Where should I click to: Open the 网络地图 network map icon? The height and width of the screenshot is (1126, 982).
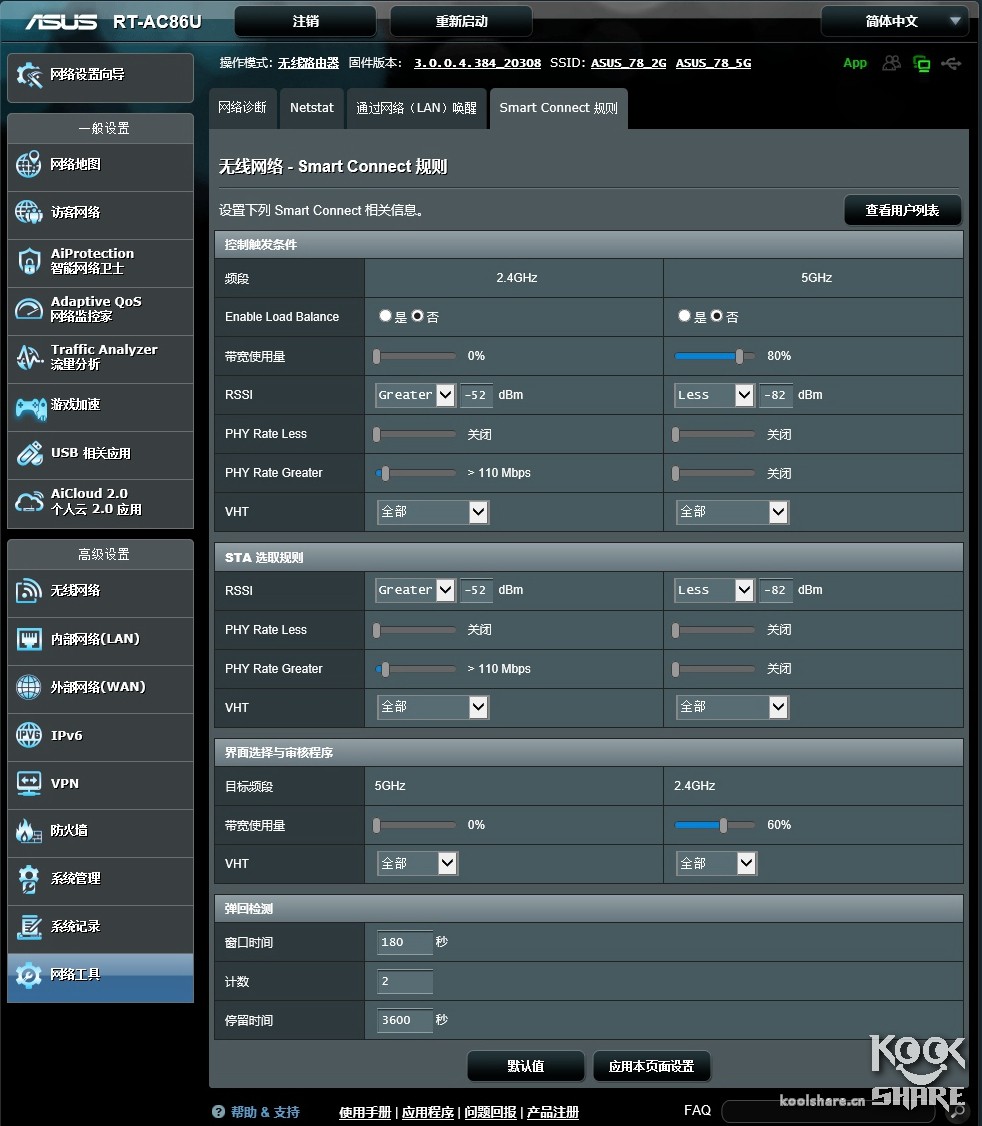click(x=28, y=165)
